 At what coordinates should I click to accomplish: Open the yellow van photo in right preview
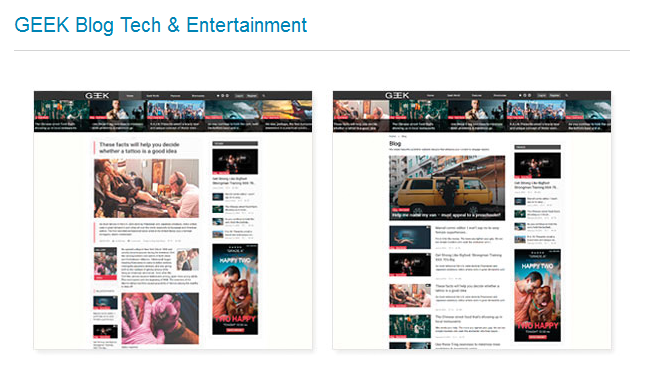(447, 188)
